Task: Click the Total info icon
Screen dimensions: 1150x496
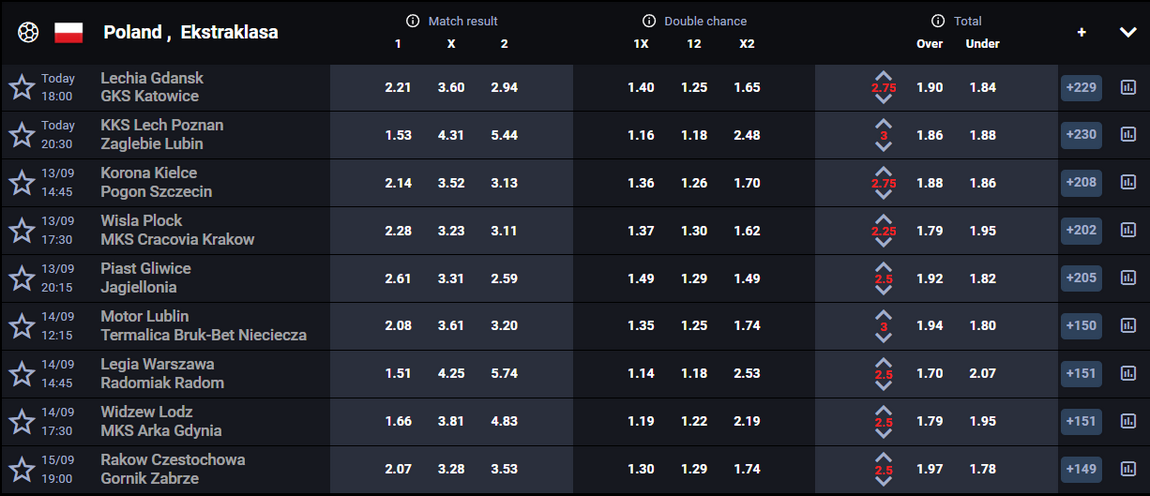Action: tap(937, 21)
